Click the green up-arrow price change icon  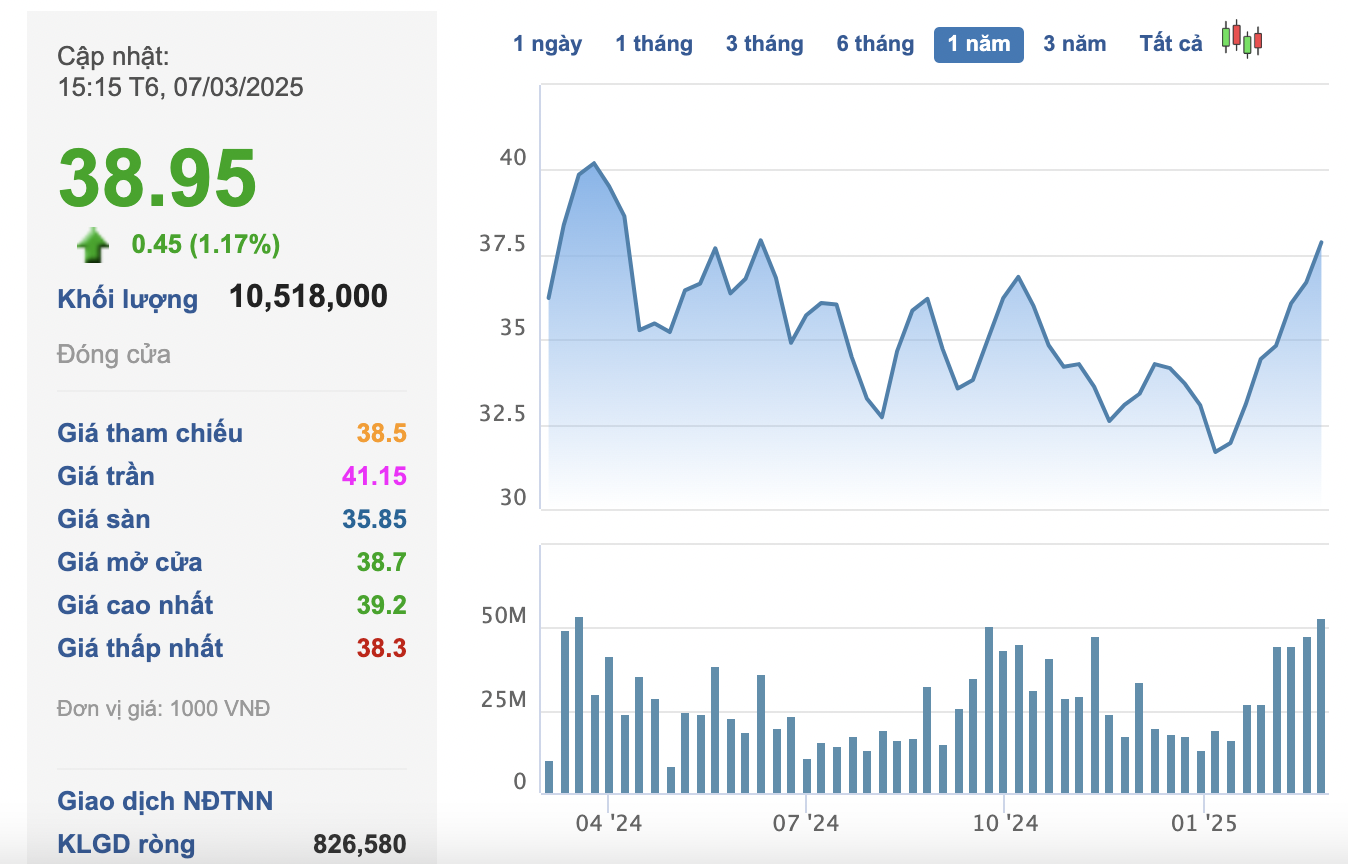click(x=93, y=245)
